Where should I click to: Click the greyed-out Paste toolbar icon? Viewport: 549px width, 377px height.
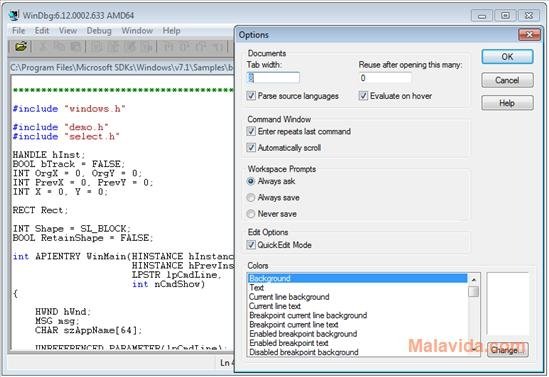(75, 47)
